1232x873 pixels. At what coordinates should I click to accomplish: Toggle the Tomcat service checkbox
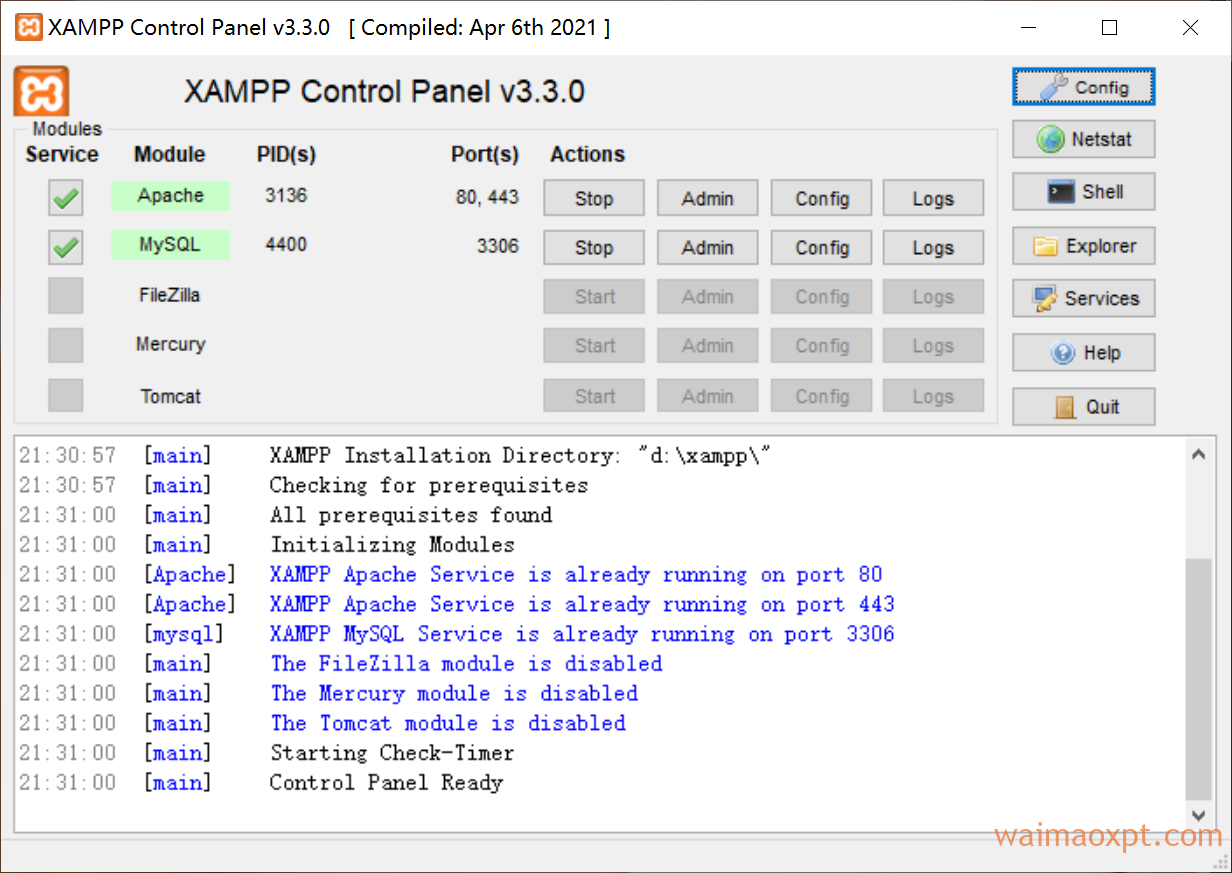(66, 395)
